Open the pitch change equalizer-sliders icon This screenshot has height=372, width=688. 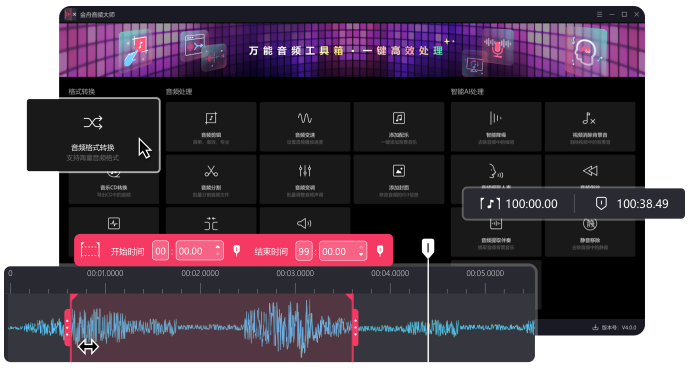click(305, 179)
